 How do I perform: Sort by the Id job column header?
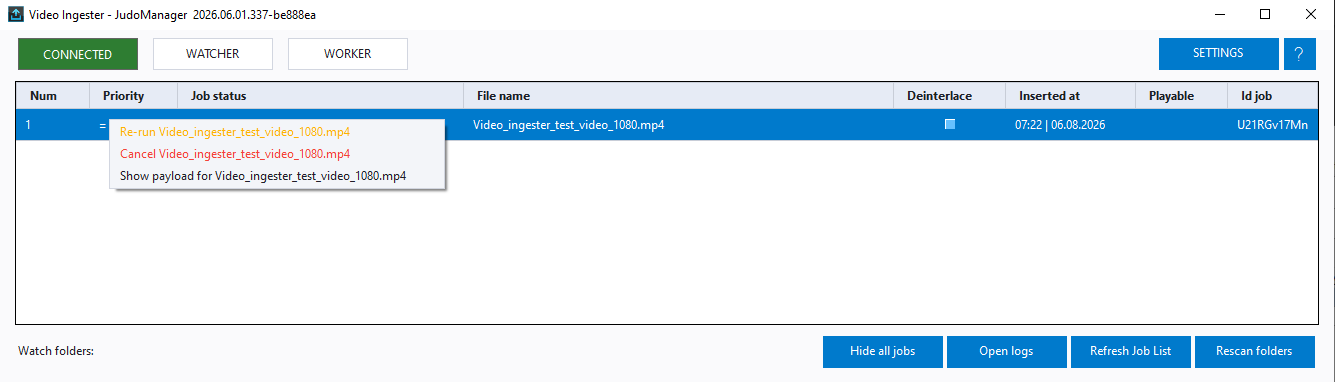coord(1272,96)
